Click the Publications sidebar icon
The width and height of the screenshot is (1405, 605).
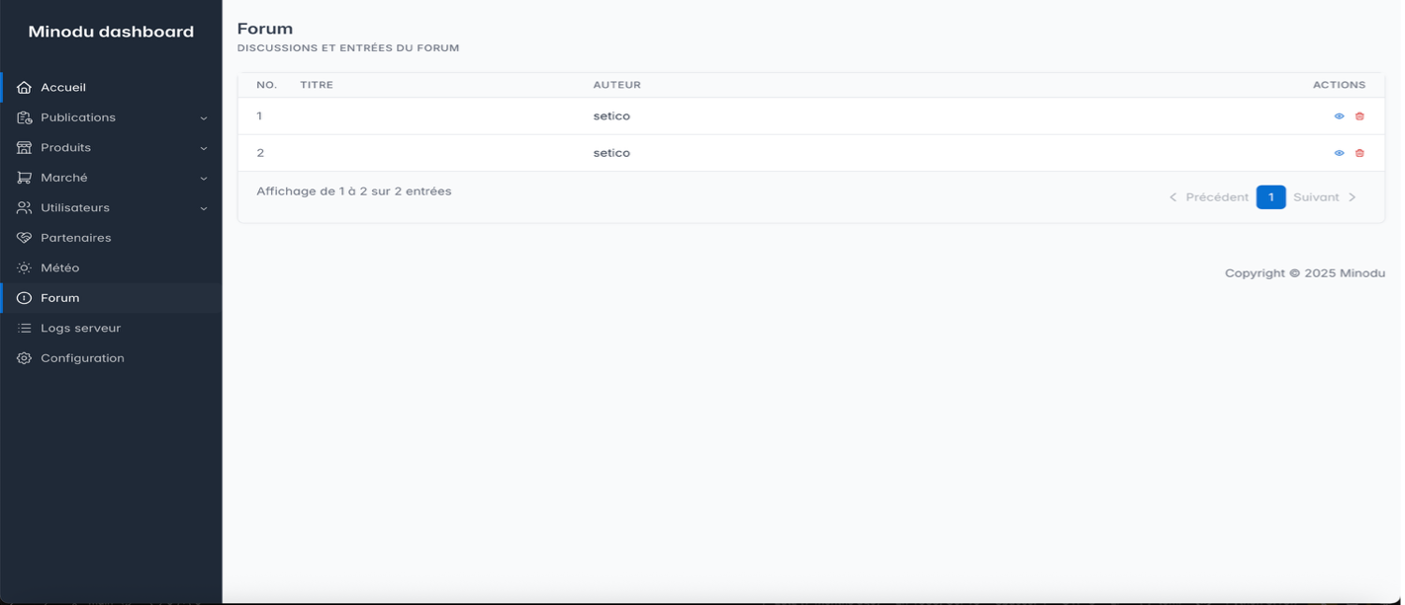(x=24, y=118)
